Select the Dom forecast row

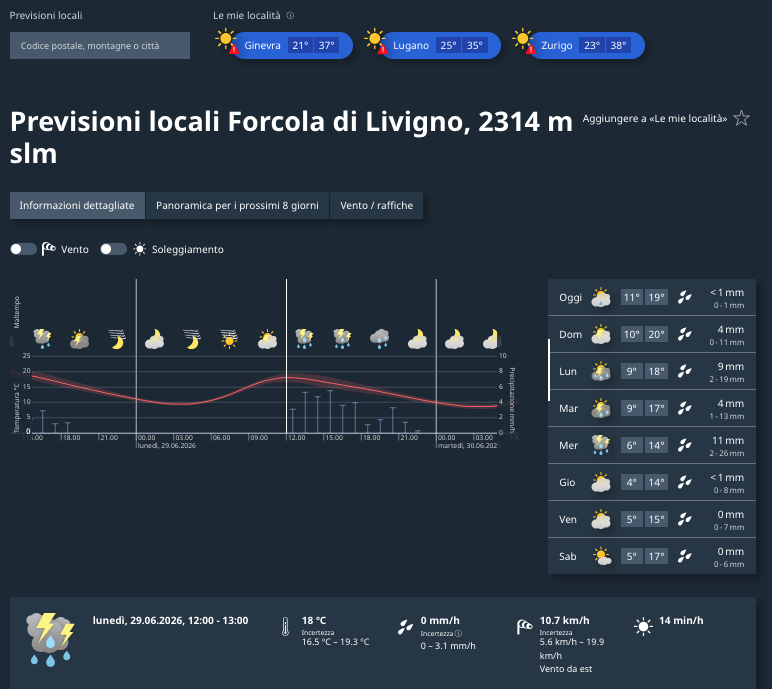pos(651,334)
